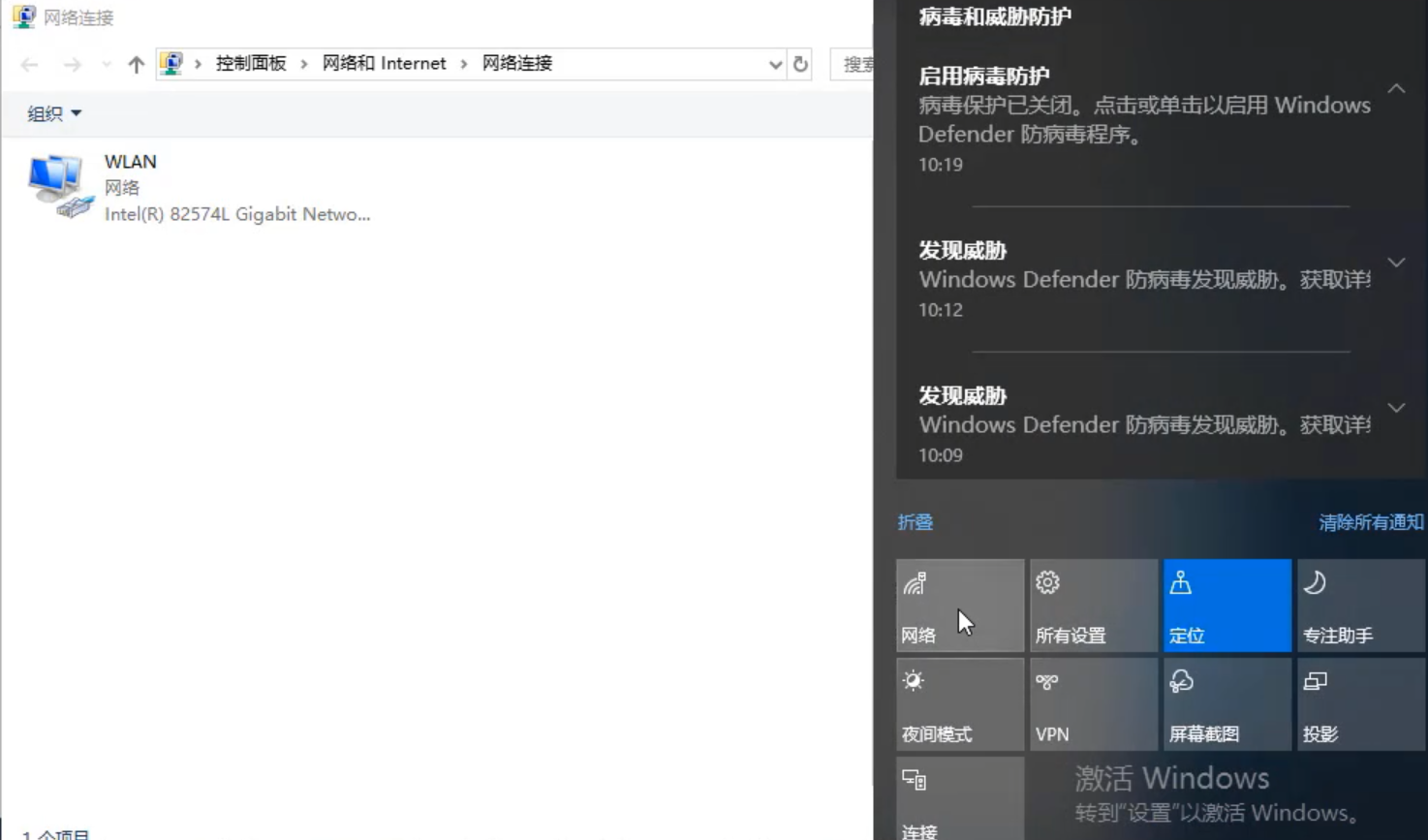Image resolution: width=1428 pixels, height=840 pixels.
Task: Expand the 10:09 threat found notification
Action: [x=1396, y=408]
